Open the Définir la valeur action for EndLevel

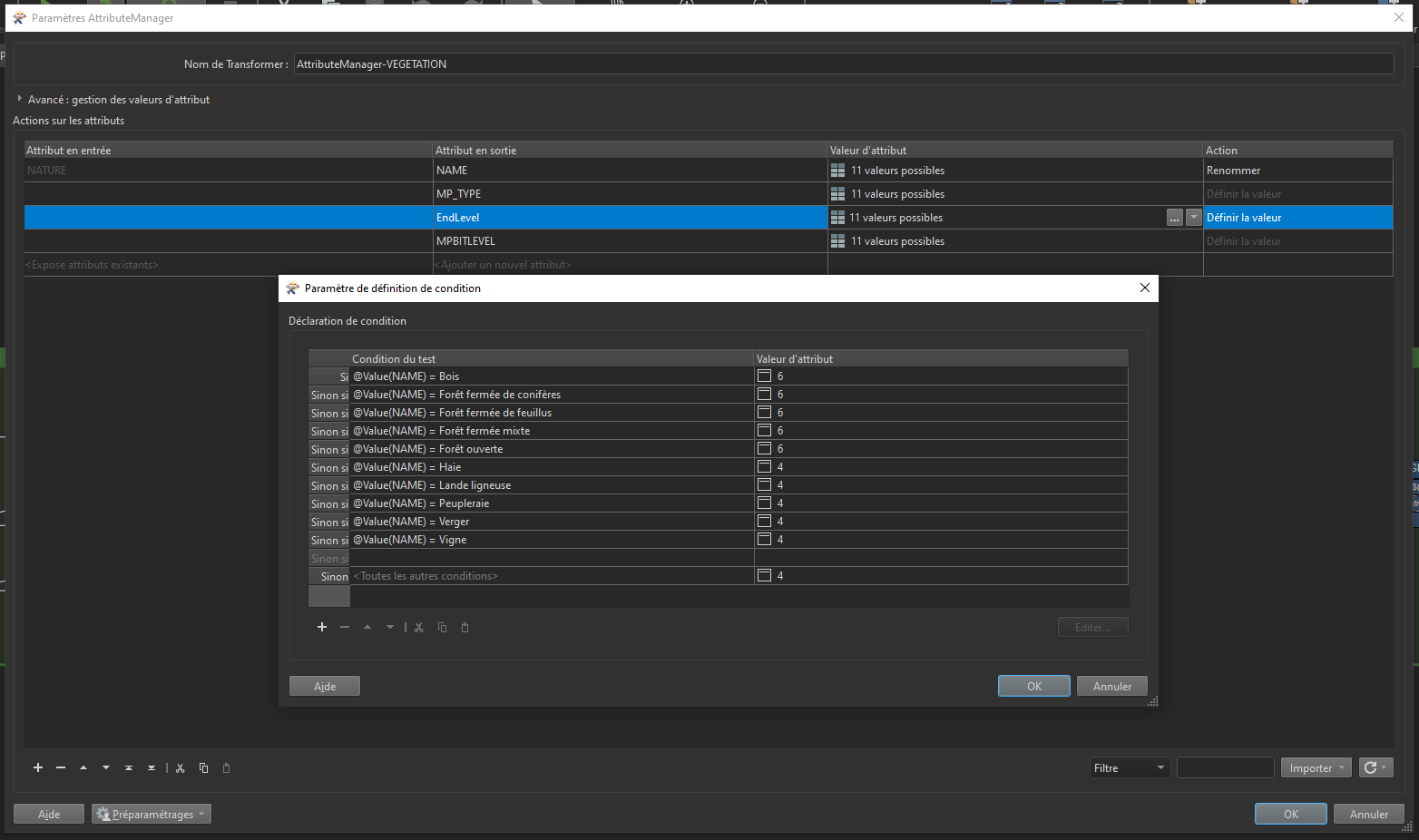tap(1297, 218)
